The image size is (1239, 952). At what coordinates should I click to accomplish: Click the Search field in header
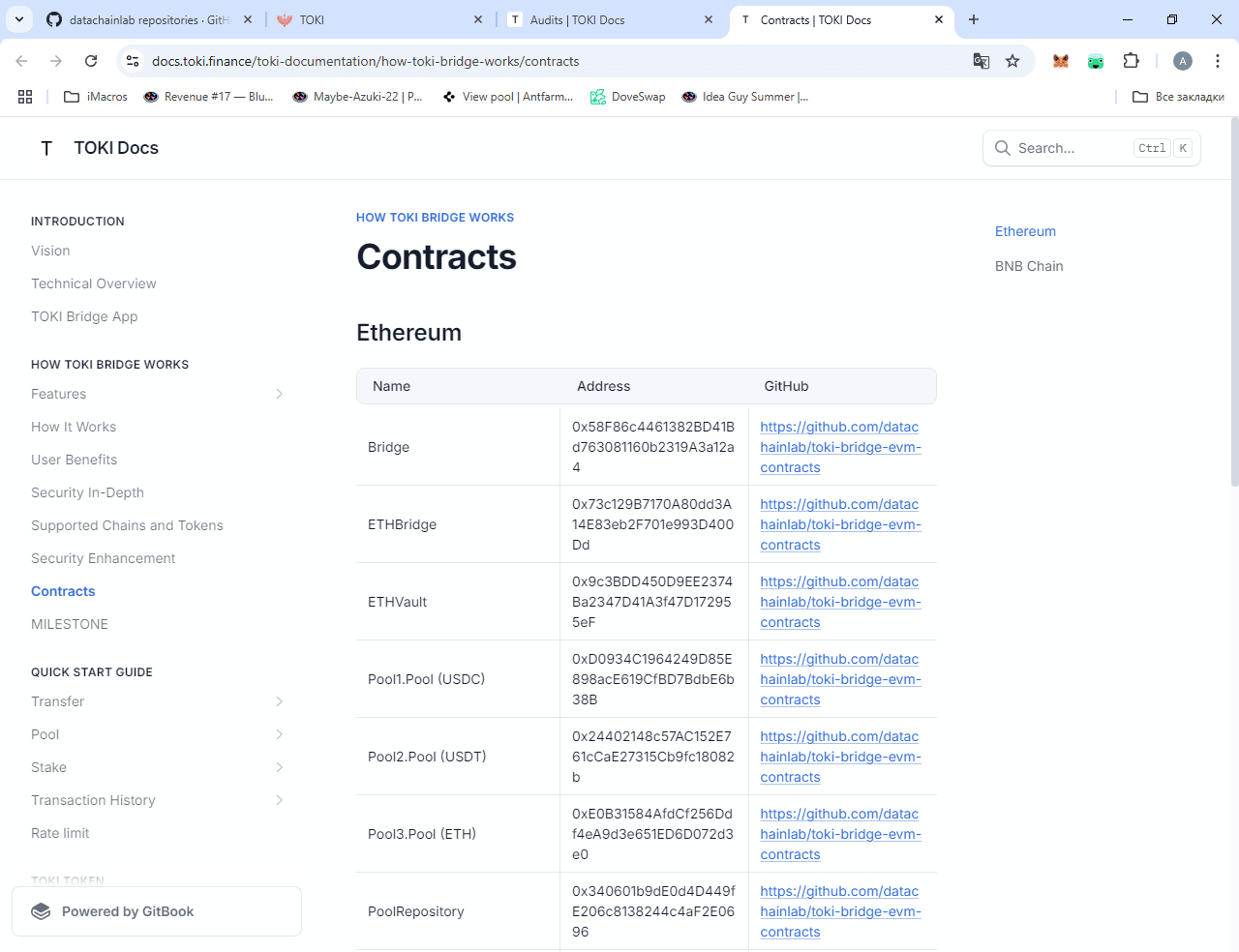click(x=1092, y=148)
